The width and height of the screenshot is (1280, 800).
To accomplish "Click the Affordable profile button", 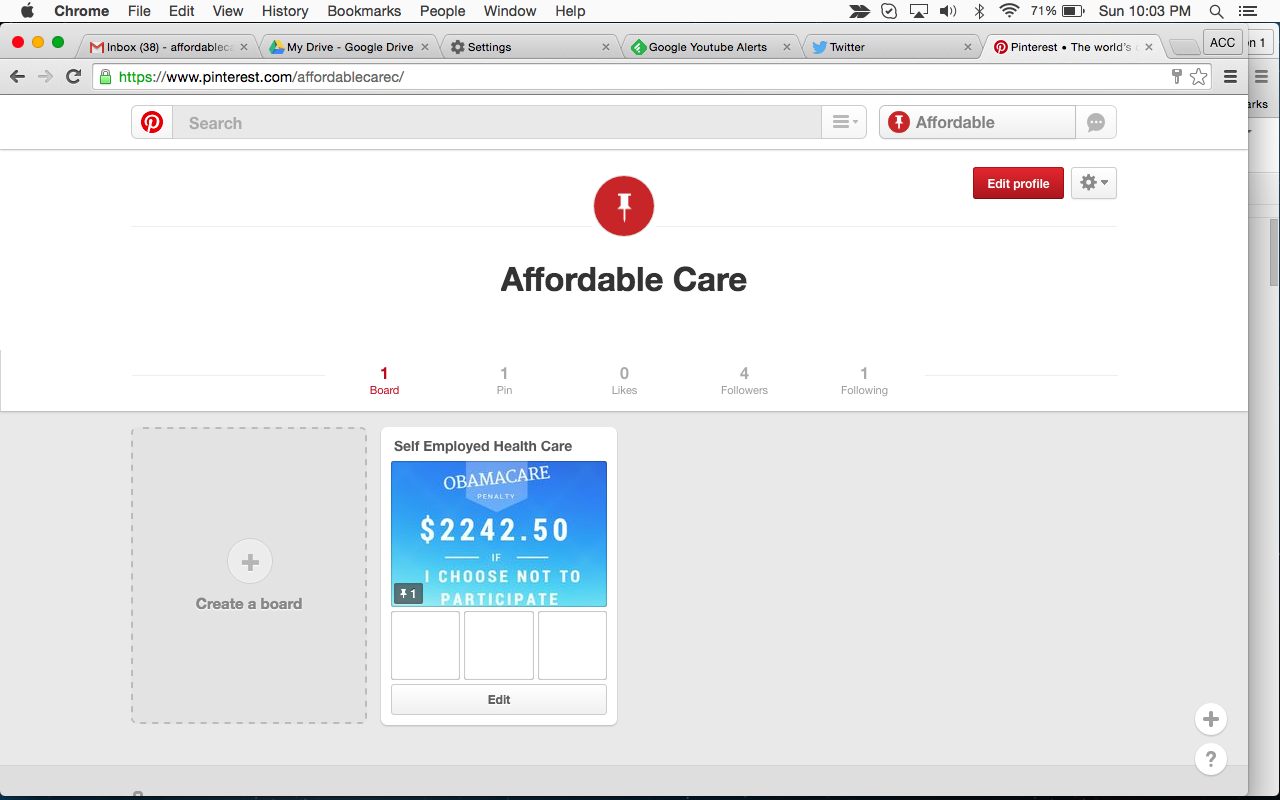I will pyautogui.click(x=978, y=123).
